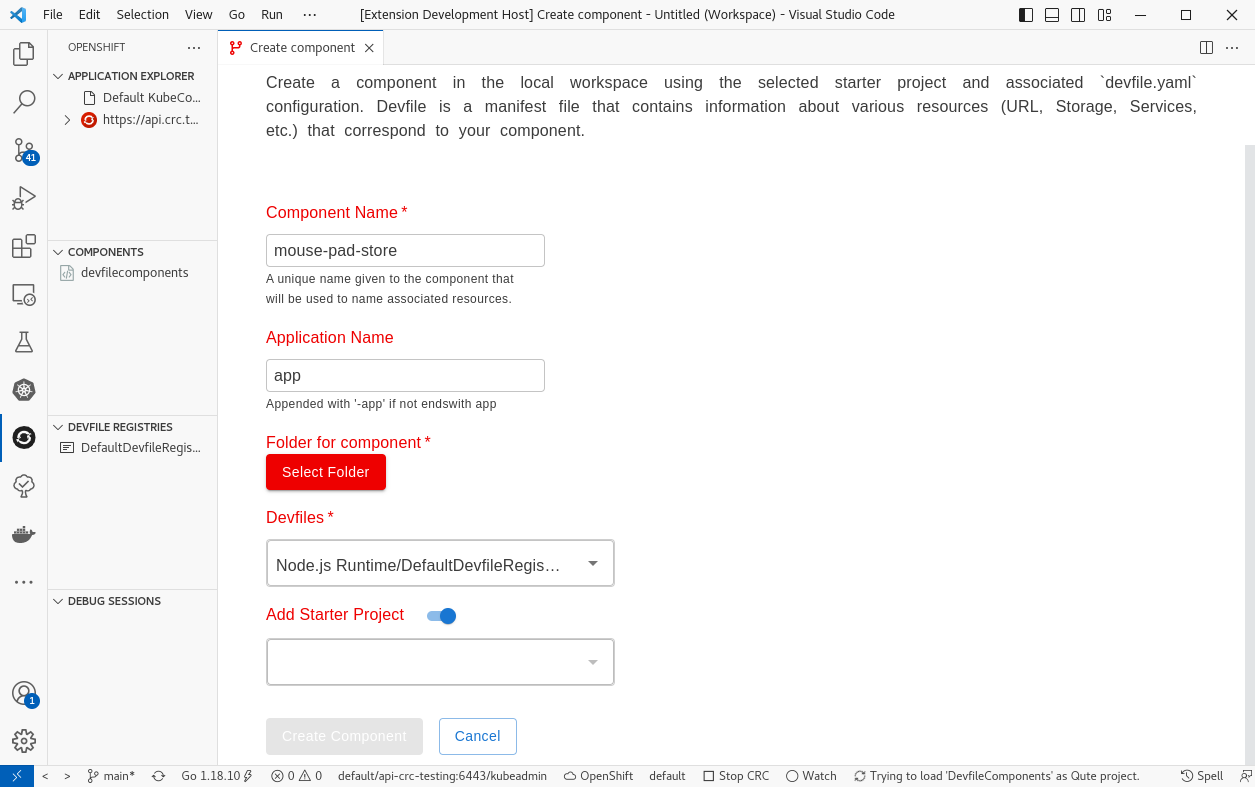Screen dimensions: 1255x787
Task: Click the feedback icon in status bar
Action: pos(1245,776)
